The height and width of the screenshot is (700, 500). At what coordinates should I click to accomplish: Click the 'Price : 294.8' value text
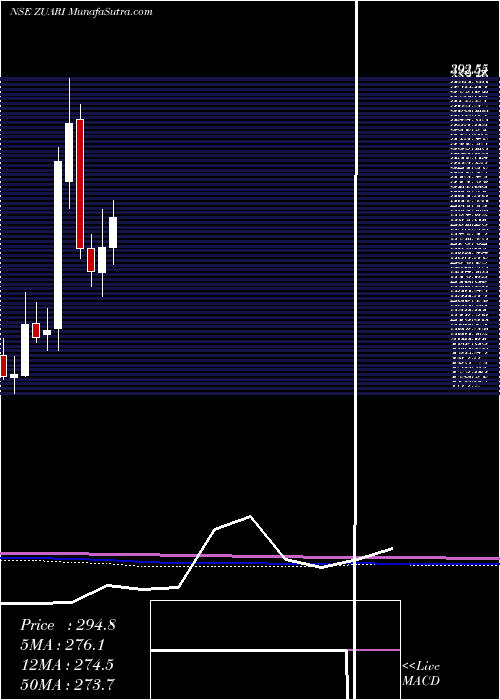(68, 625)
